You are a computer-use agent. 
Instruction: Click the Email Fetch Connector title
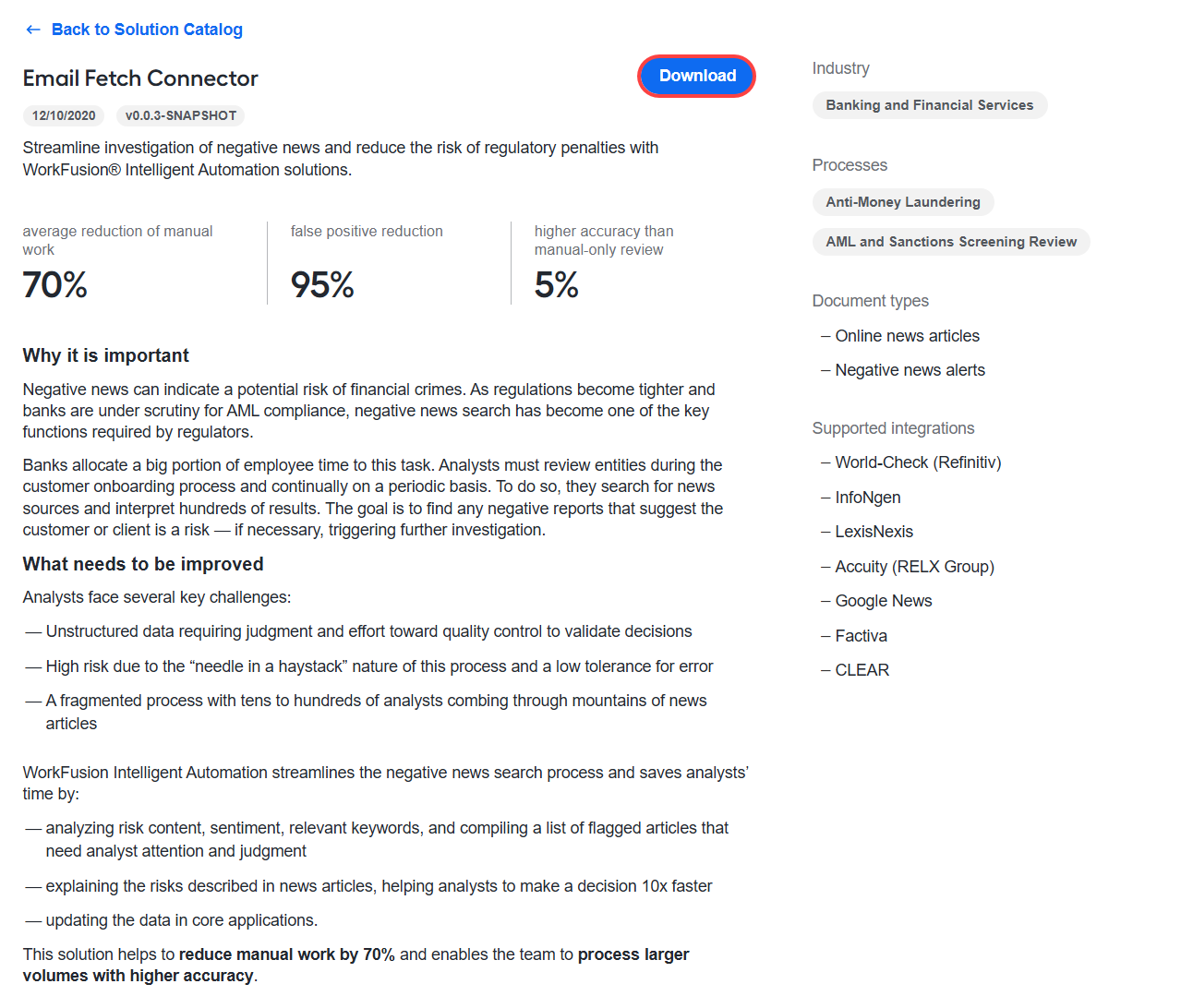pyautogui.click(x=140, y=78)
